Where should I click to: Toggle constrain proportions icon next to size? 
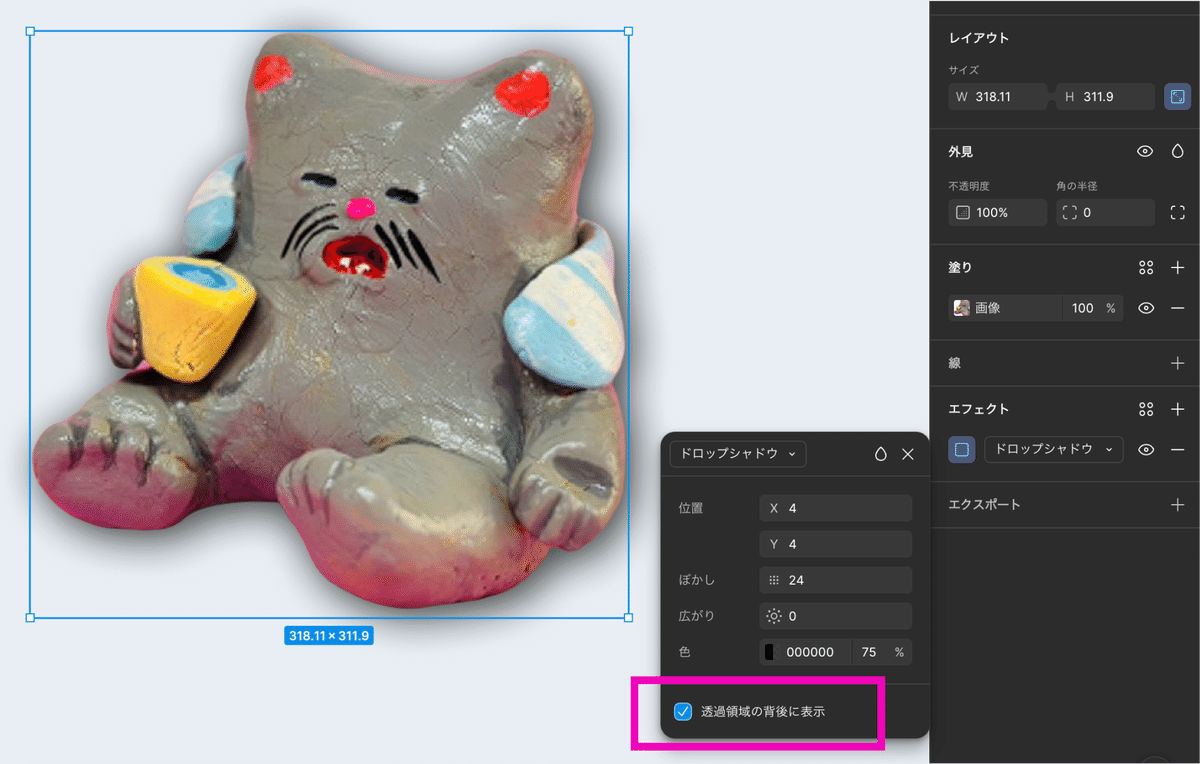(x=1177, y=97)
